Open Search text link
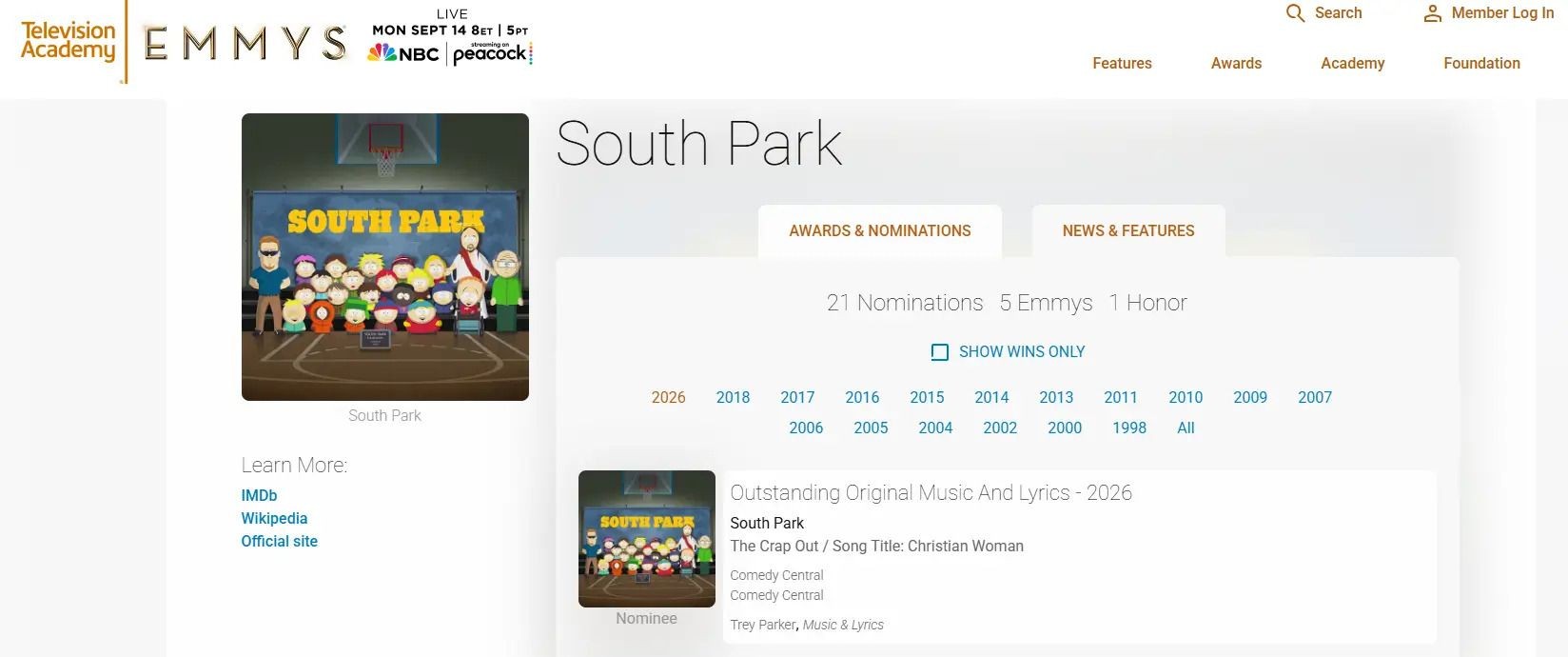The width and height of the screenshot is (1568, 657). (x=1338, y=13)
